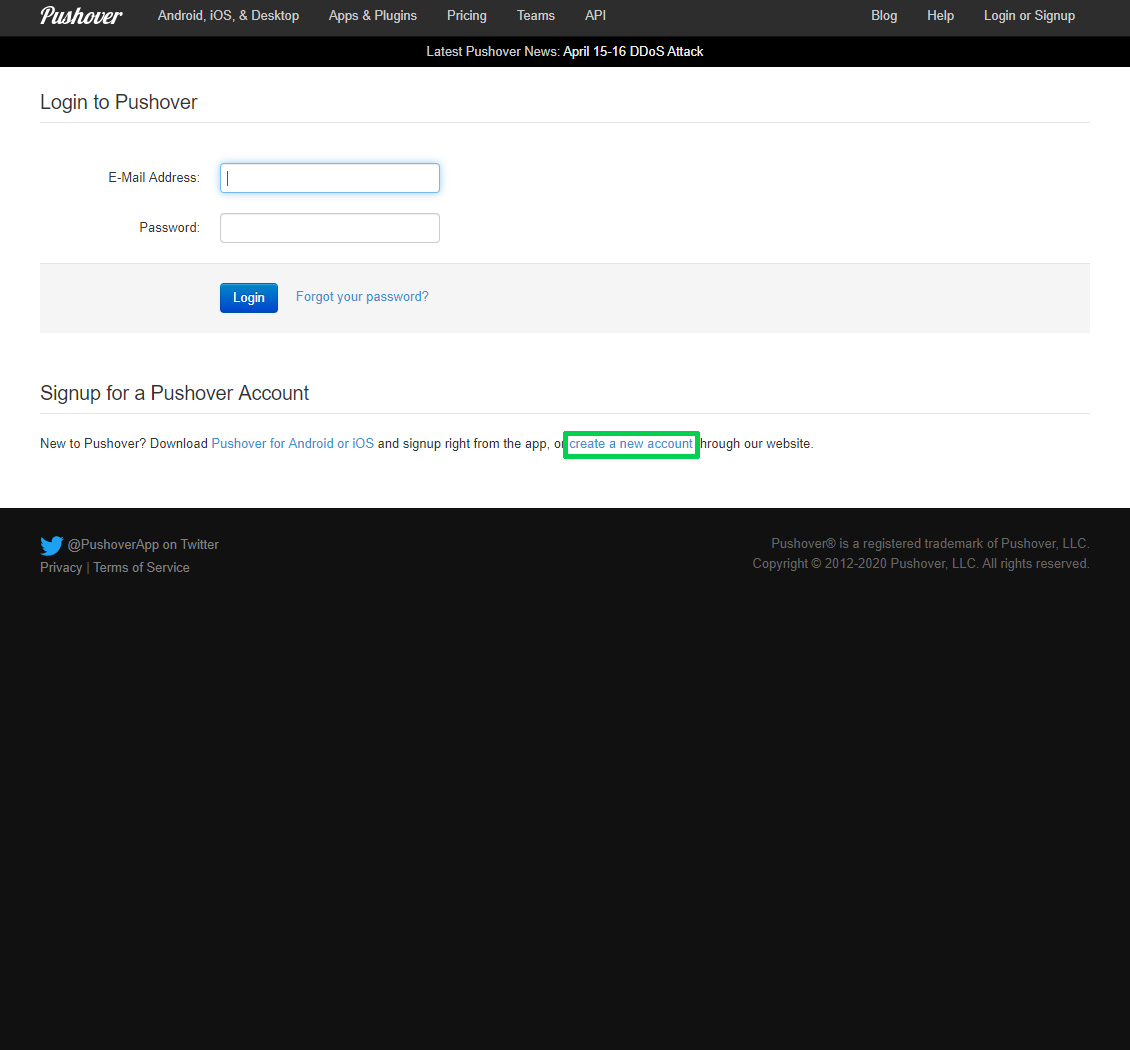1130x1050 pixels.
Task: Click the Pushover logo
Action: coord(81,16)
